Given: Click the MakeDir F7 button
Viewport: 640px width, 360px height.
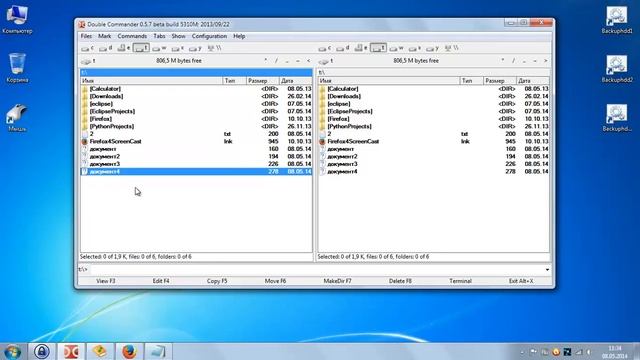Looking at the screenshot, I should click(337, 281).
